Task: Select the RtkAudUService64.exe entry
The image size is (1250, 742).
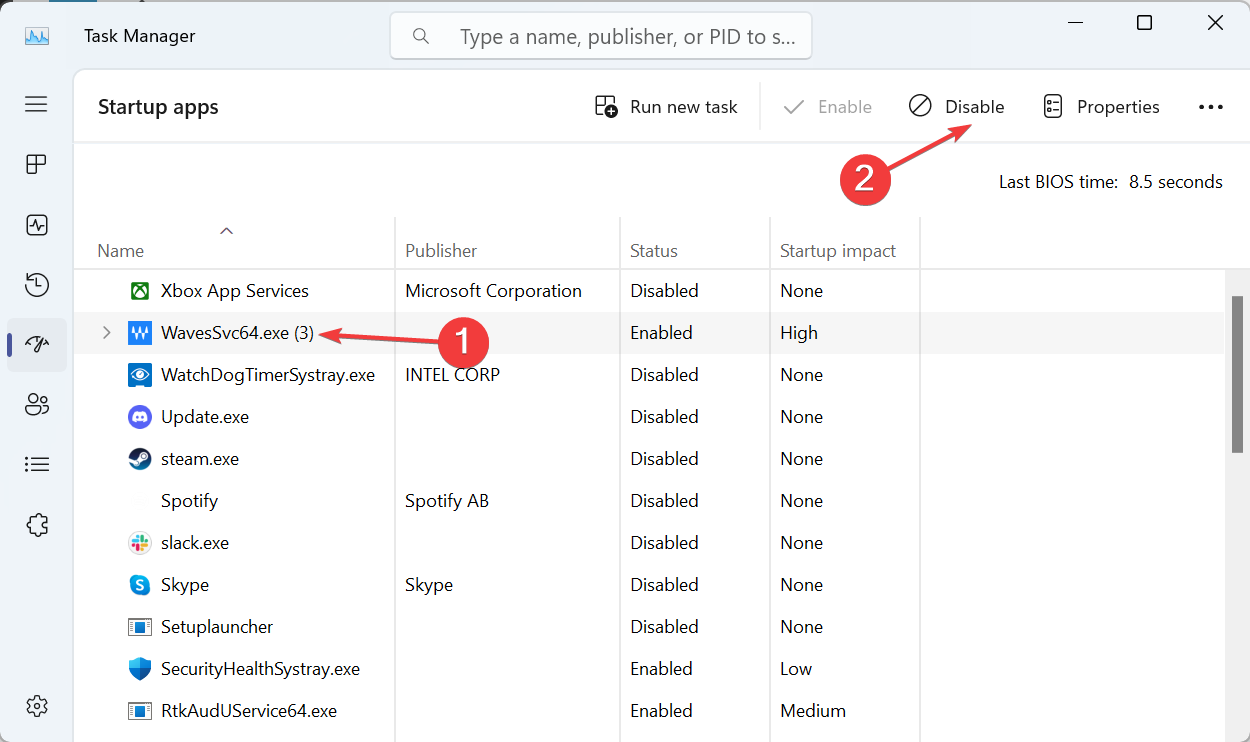Action: click(x=249, y=711)
